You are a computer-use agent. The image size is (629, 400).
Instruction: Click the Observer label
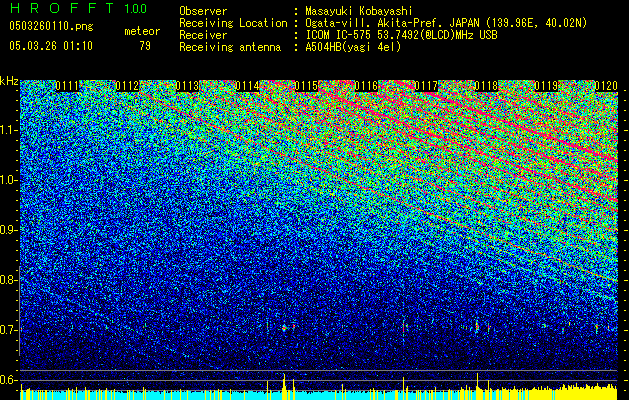[203, 11]
